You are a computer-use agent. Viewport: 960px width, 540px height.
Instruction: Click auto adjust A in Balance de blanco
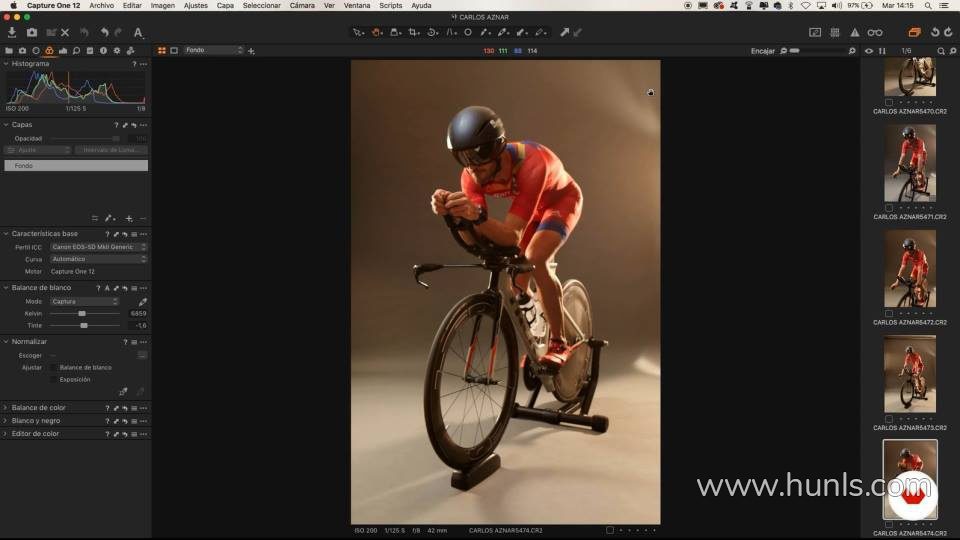click(107, 288)
